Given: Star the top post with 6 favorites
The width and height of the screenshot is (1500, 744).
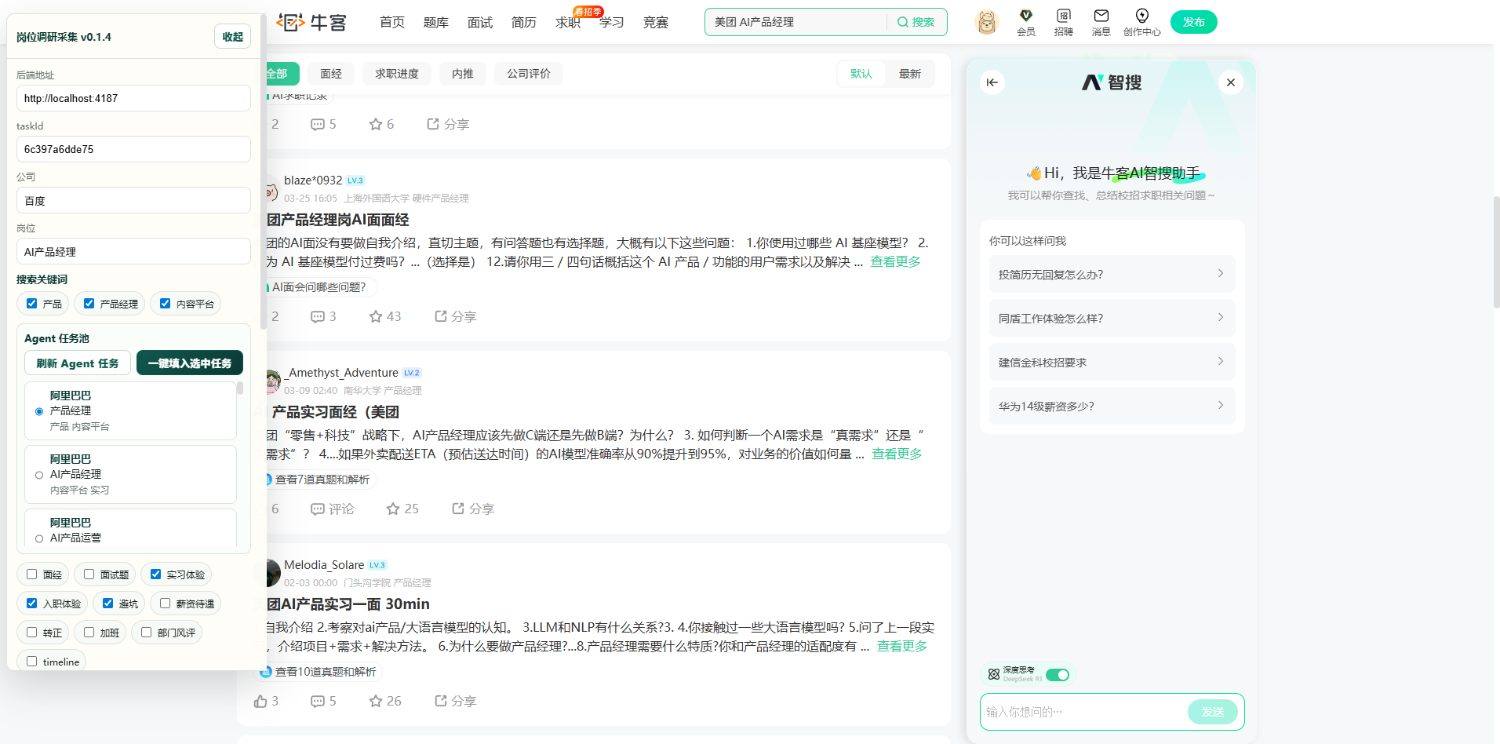Looking at the screenshot, I should (x=381, y=124).
